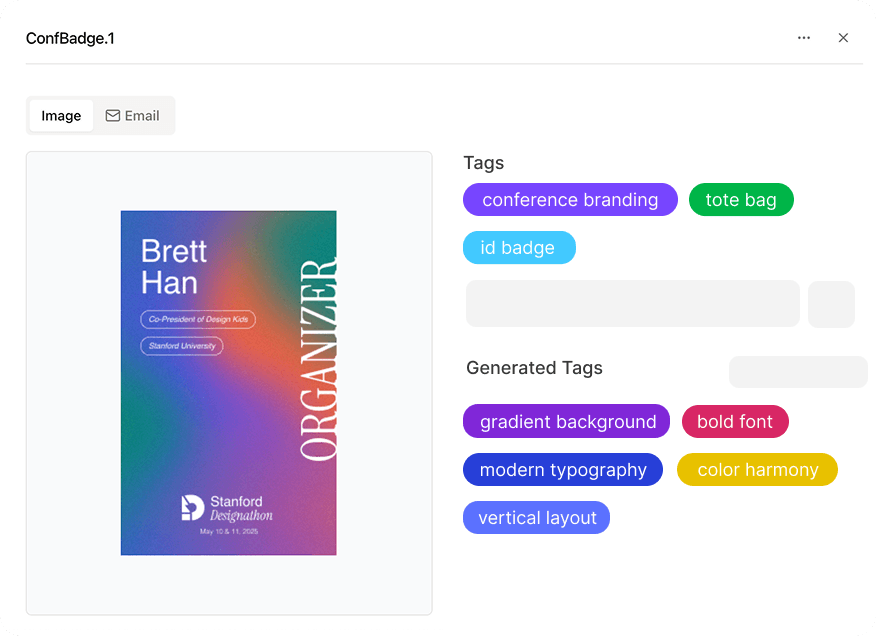The height and width of the screenshot is (636, 876).
Task: Add the gradient background generated tag
Action: coord(566,421)
